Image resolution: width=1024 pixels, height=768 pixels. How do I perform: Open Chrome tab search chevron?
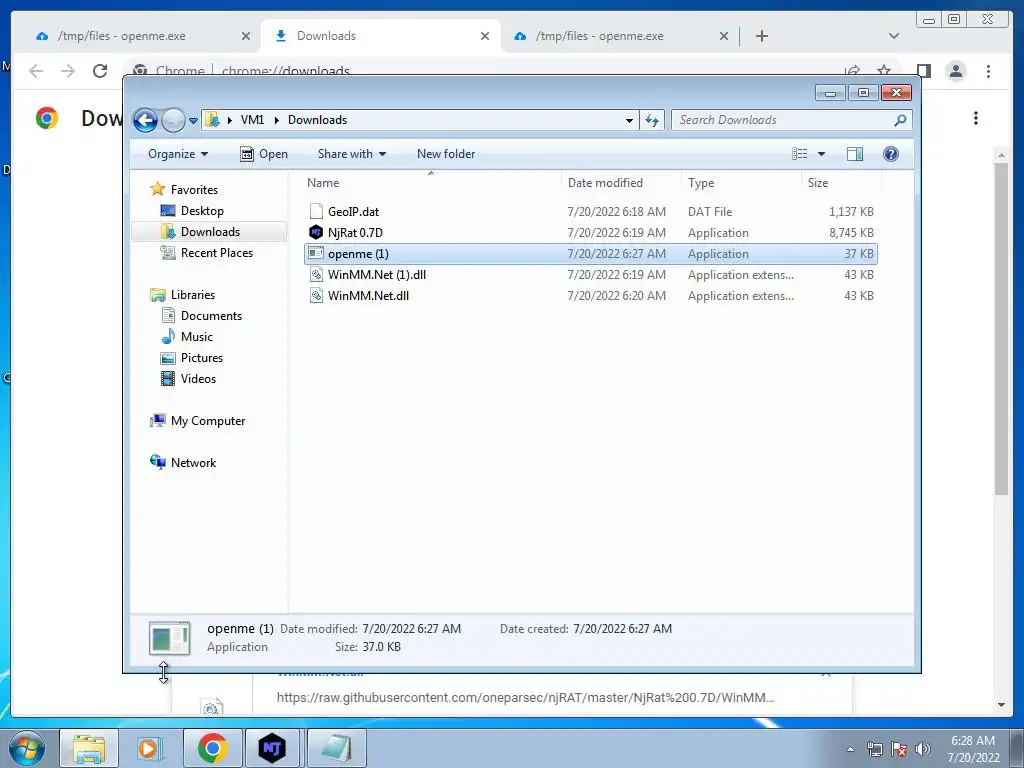(x=894, y=36)
